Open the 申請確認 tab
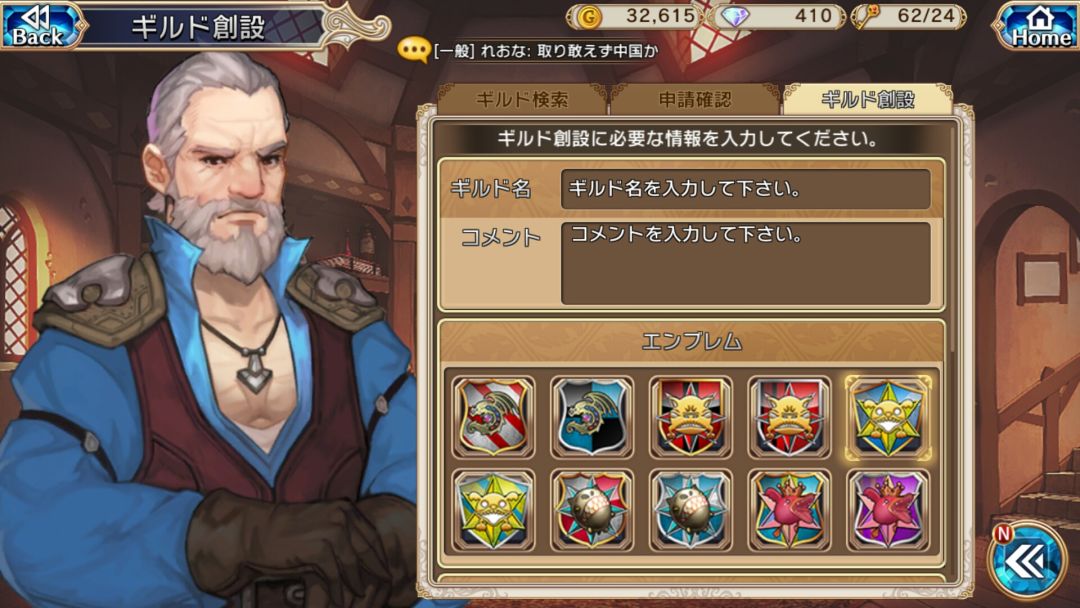 (695, 100)
